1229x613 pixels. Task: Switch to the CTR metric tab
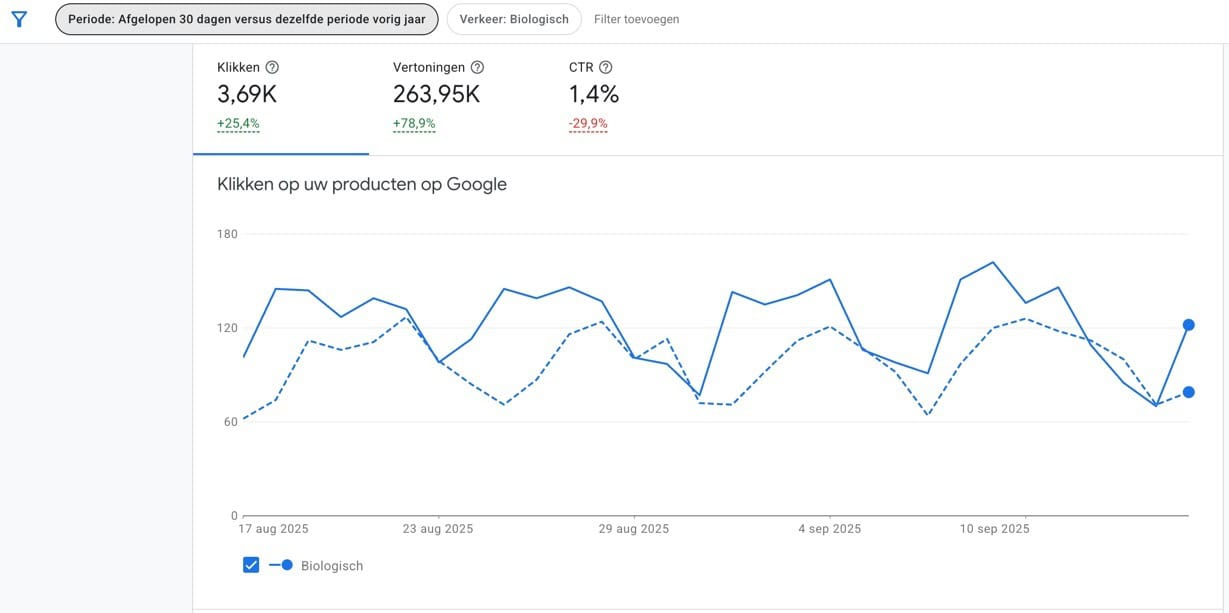[x=592, y=93]
